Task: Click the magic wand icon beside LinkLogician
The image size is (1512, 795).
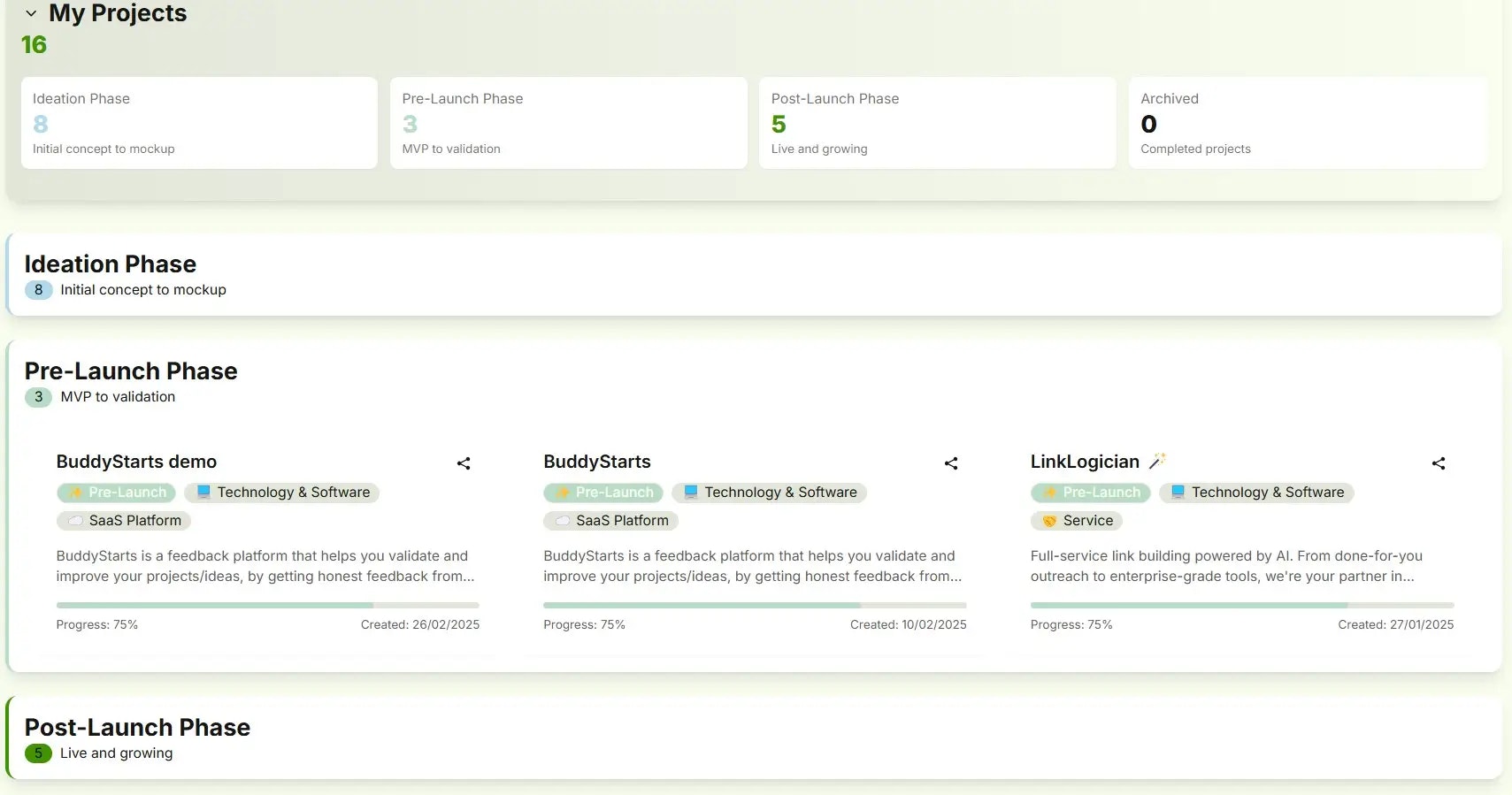Action: click(x=1157, y=461)
